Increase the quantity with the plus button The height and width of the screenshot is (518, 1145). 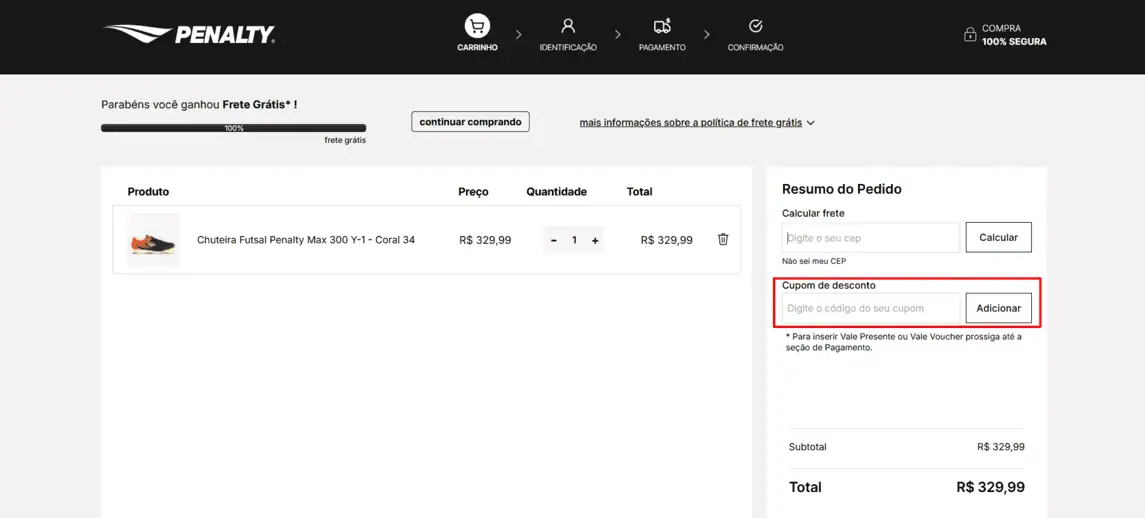595,240
